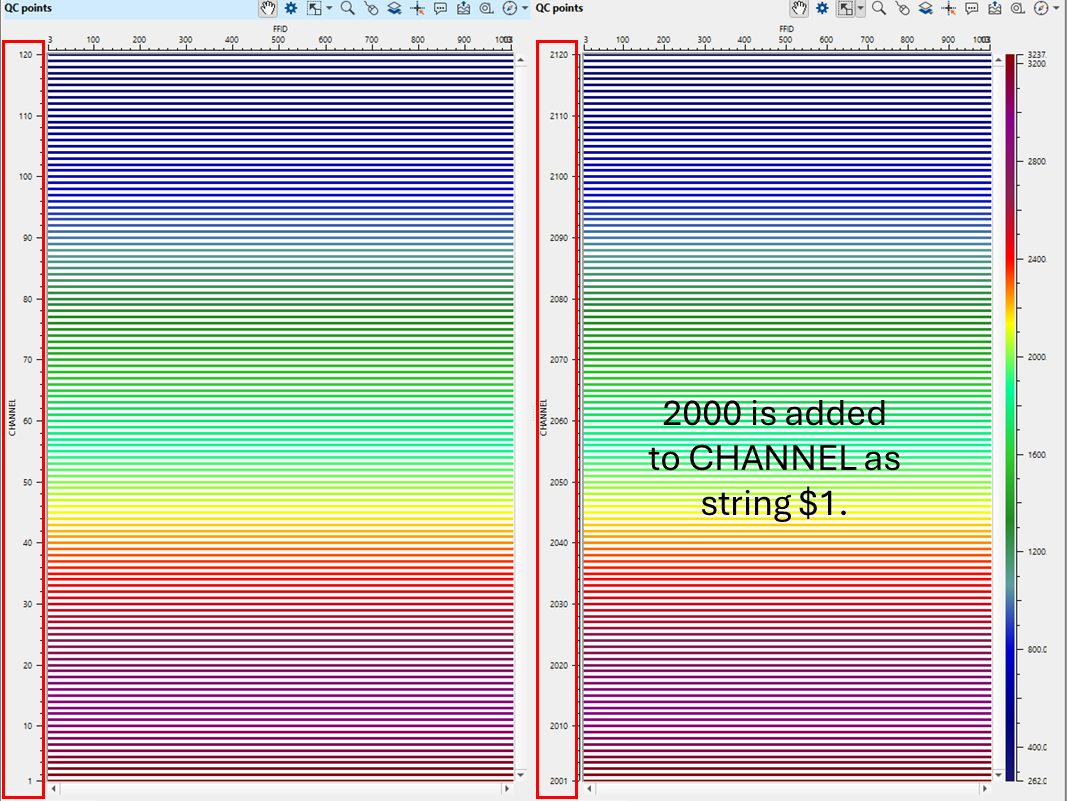Click the compass navigation button in left panel
The width and height of the screenshot is (1067, 801).
coord(509,8)
